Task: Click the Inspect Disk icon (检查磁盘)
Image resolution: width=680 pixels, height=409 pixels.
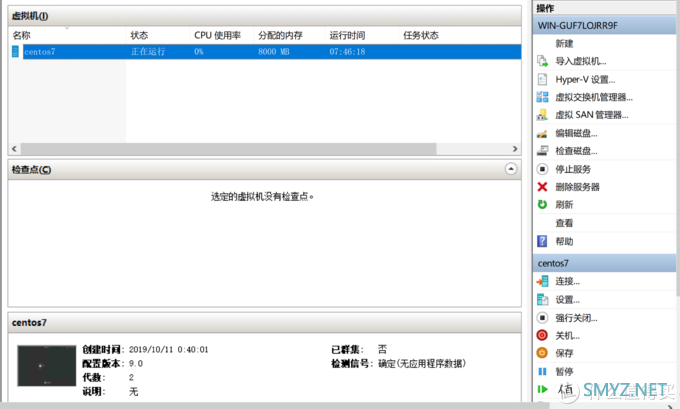Action: [542, 151]
